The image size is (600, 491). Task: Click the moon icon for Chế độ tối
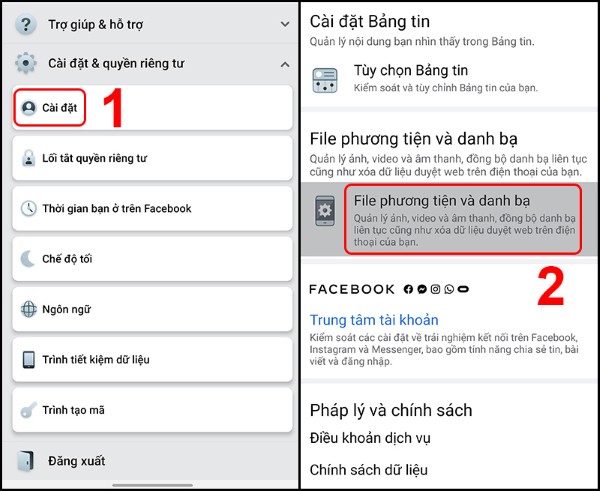click(x=28, y=259)
